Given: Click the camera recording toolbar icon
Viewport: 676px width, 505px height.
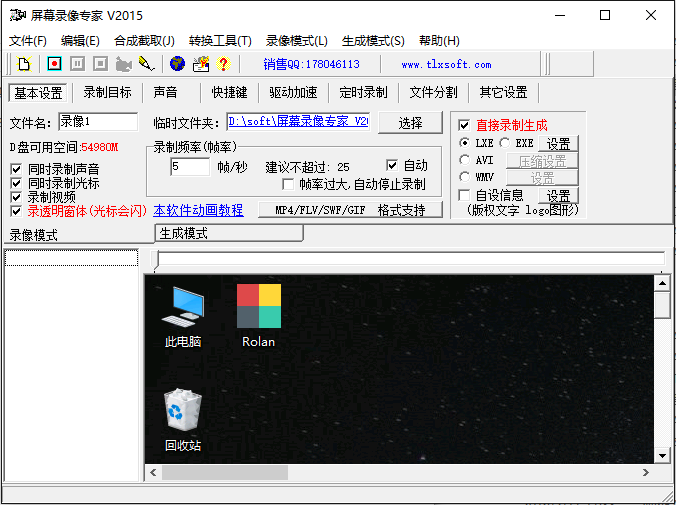Looking at the screenshot, I should point(124,64).
